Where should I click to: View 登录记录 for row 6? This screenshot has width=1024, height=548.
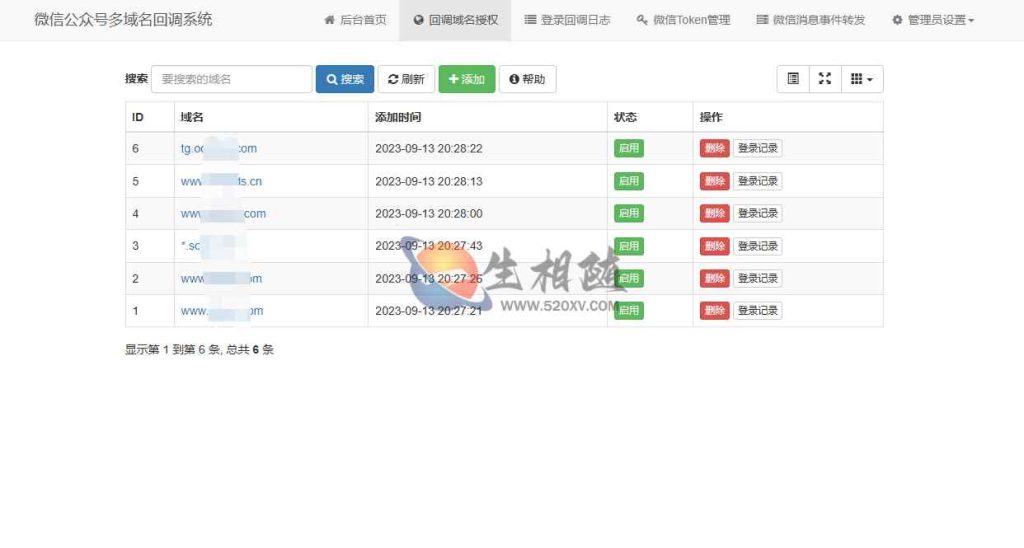click(x=758, y=148)
